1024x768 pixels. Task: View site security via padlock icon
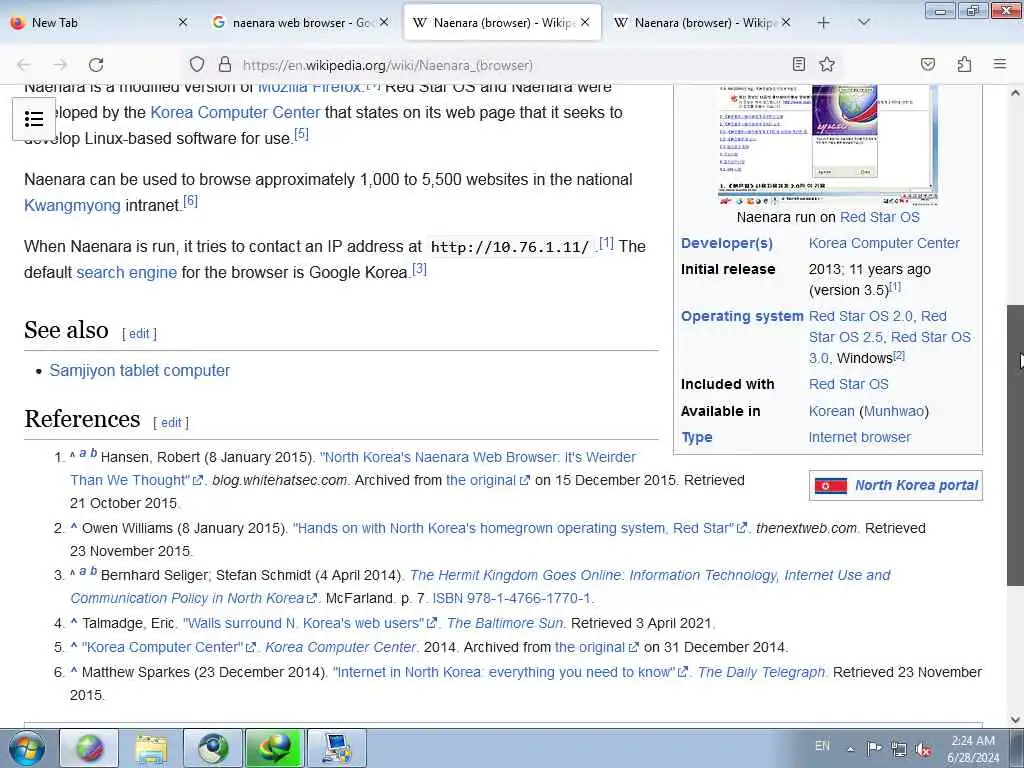225,64
